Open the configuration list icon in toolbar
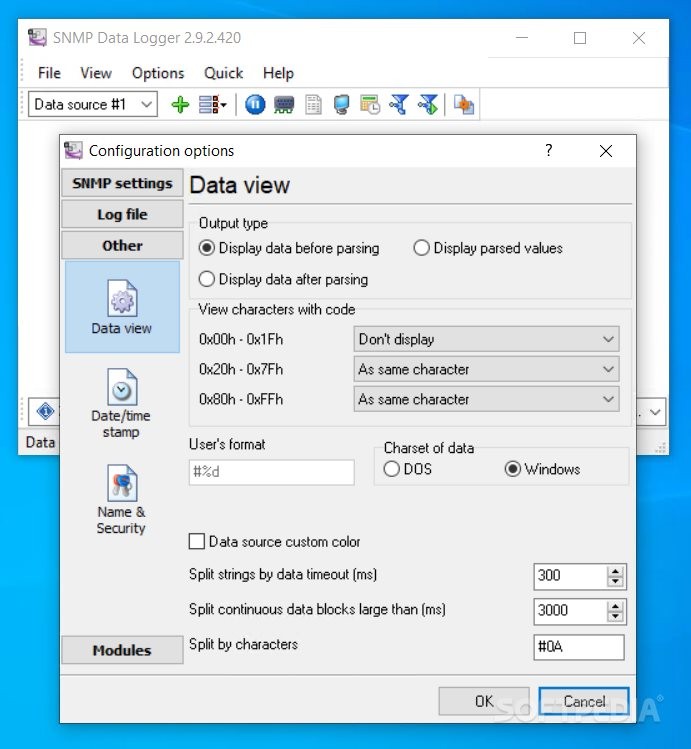Image resolution: width=691 pixels, height=749 pixels. coord(212,104)
